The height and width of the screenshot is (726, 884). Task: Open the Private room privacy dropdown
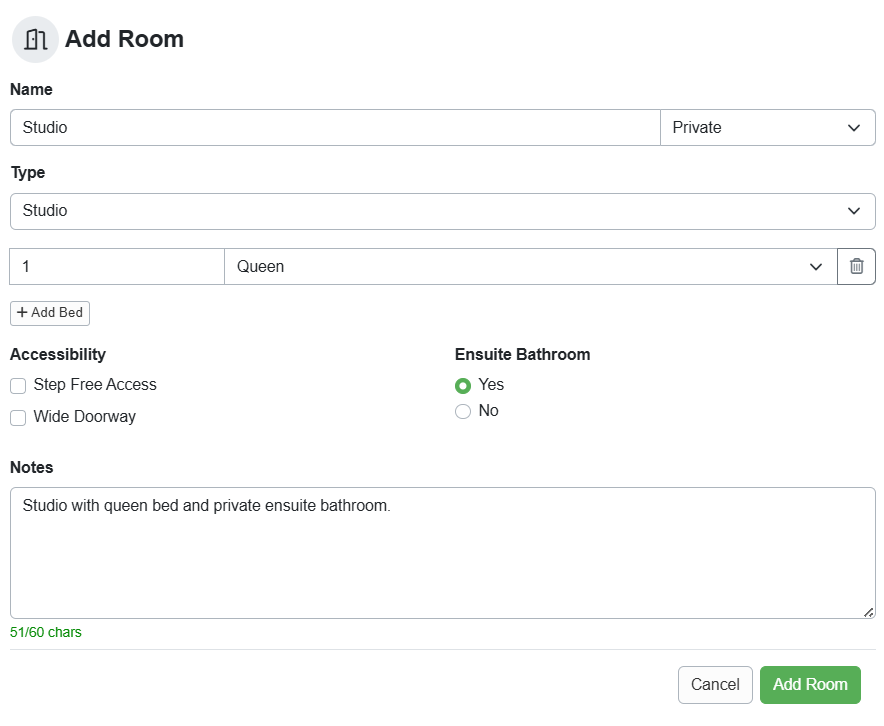point(767,127)
